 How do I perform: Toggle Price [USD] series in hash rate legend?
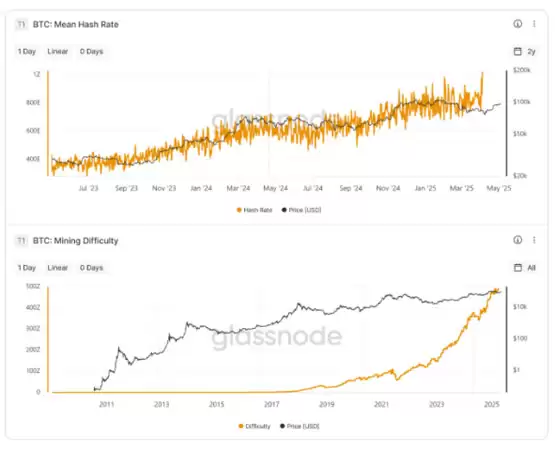(301, 210)
